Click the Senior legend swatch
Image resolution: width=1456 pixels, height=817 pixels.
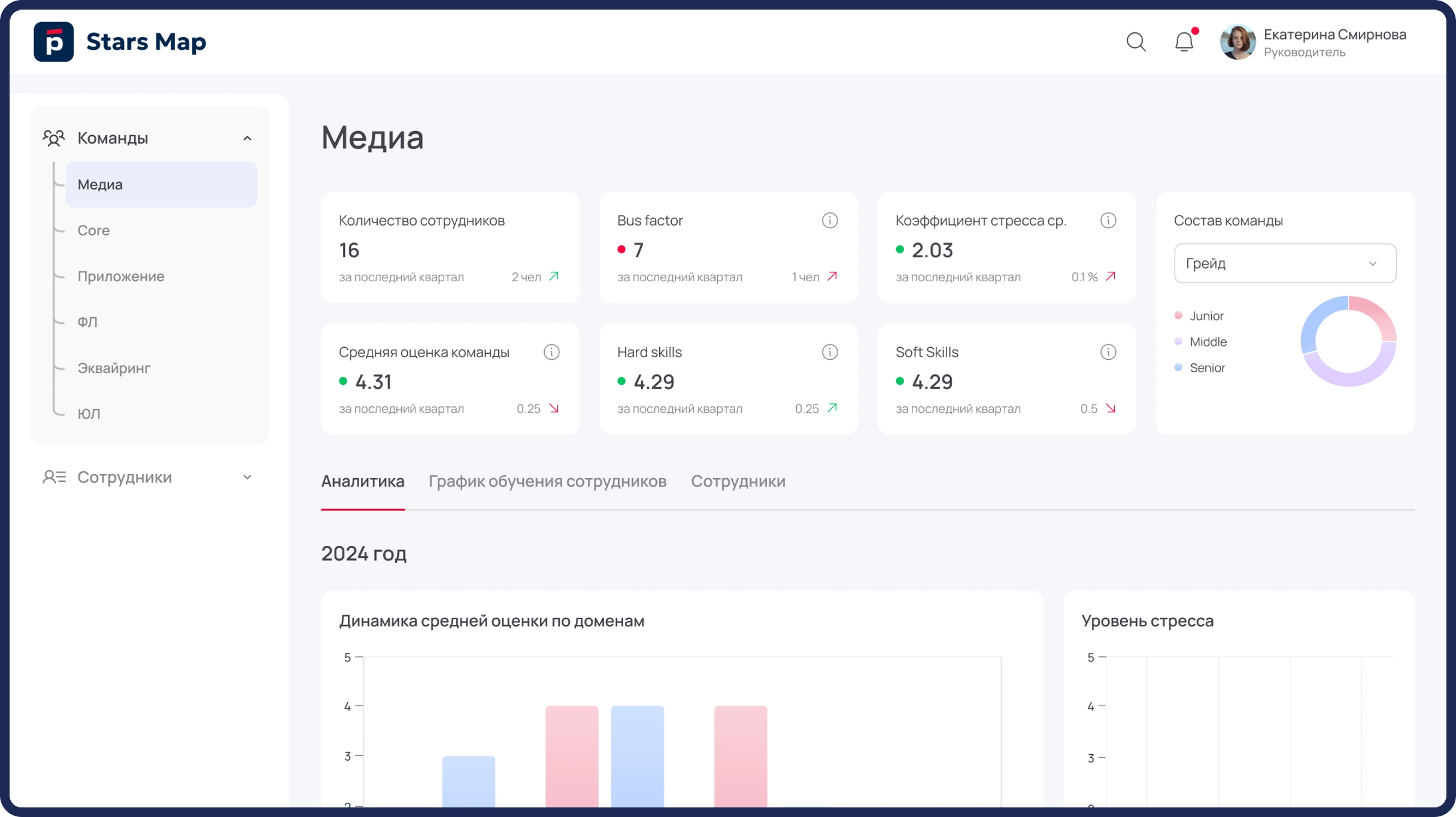pos(1178,368)
